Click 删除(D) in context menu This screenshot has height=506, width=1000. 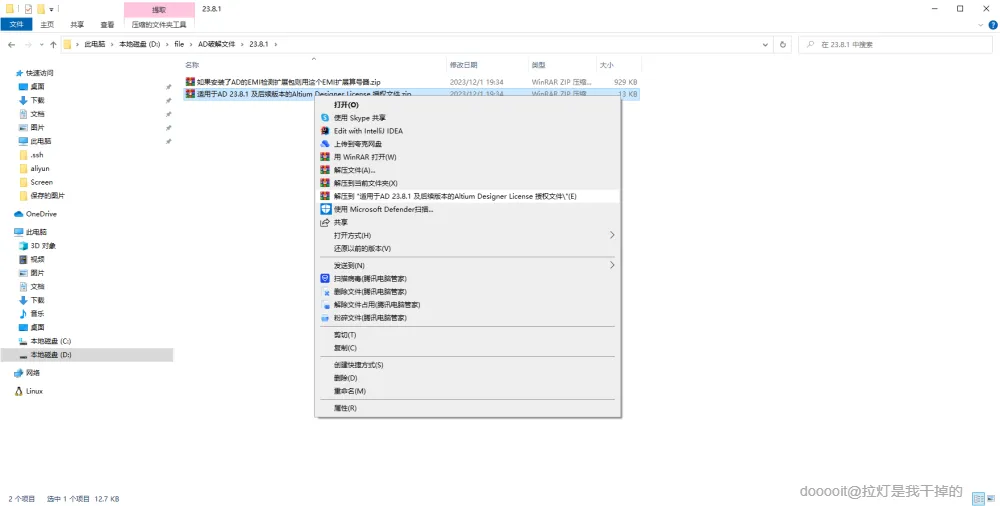tap(467, 378)
